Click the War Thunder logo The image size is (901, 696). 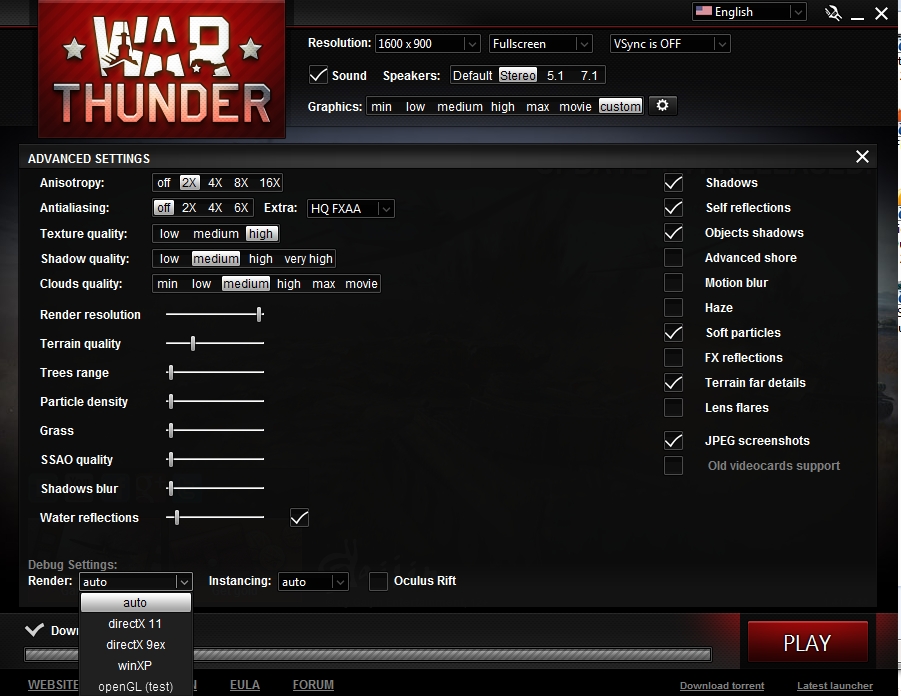tap(161, 69)
